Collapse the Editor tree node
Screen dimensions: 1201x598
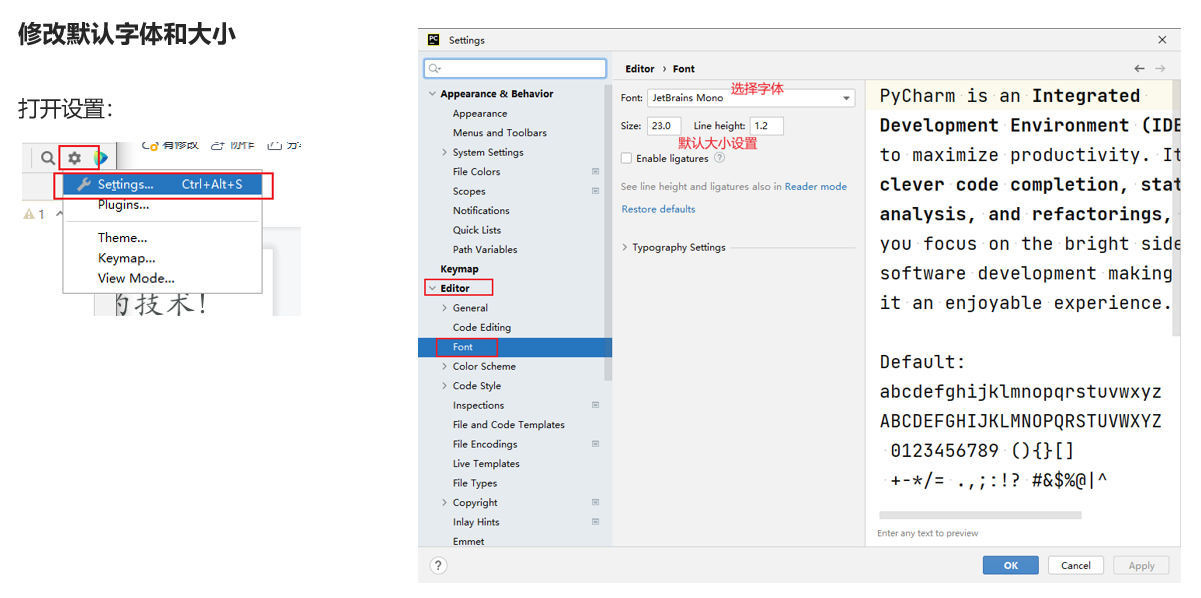coord(432,289)
